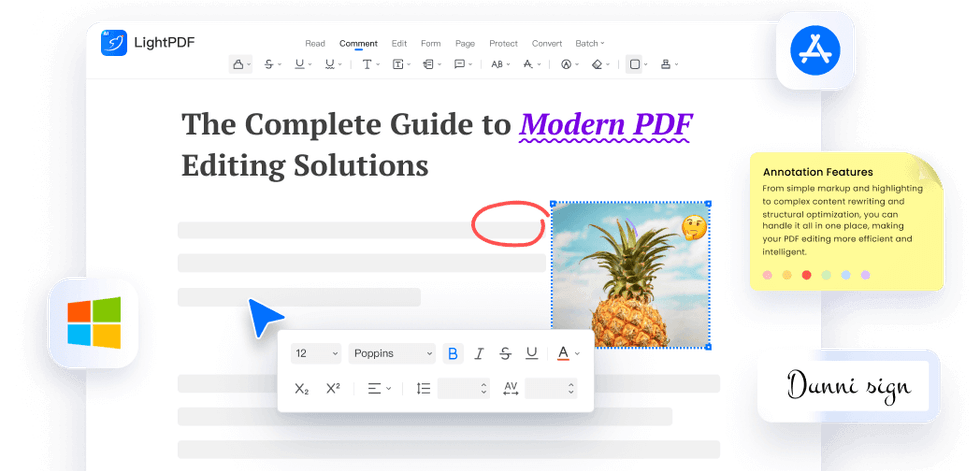Screen dimensions: 980x471
Task: Click the App Store badge icon
Action: [815, 50]
